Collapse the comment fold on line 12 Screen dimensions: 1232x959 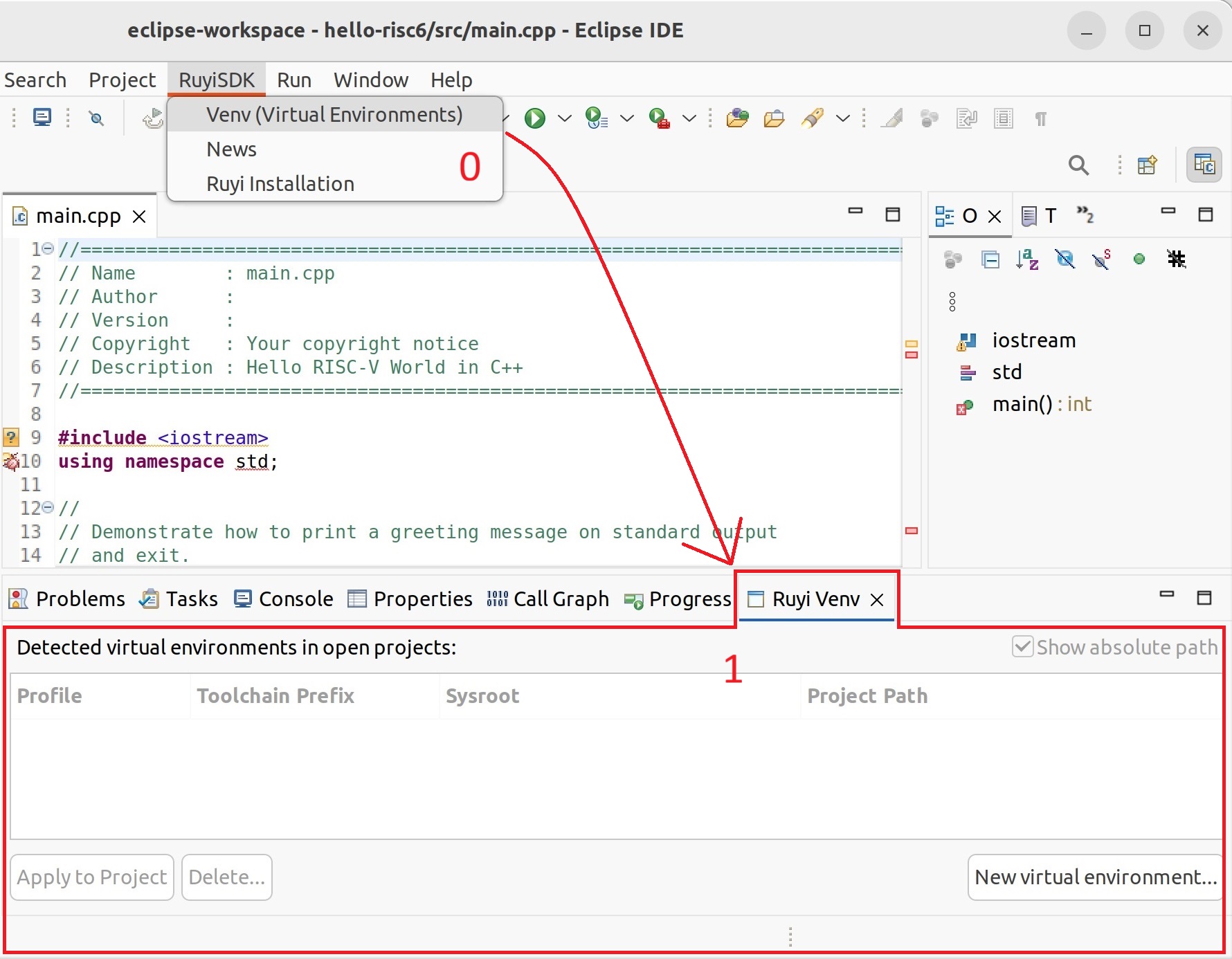tap(48, 508)
